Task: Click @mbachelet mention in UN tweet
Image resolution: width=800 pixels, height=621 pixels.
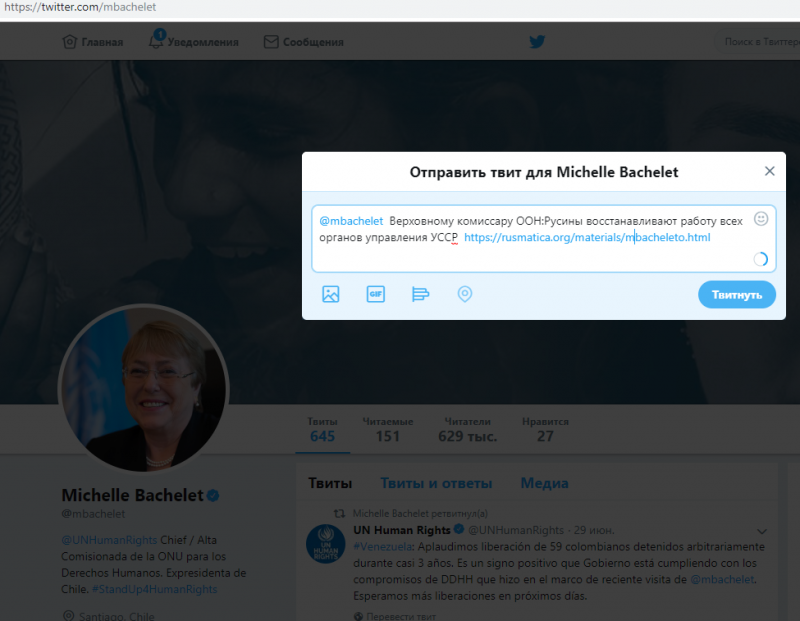Action: point(722,579)
